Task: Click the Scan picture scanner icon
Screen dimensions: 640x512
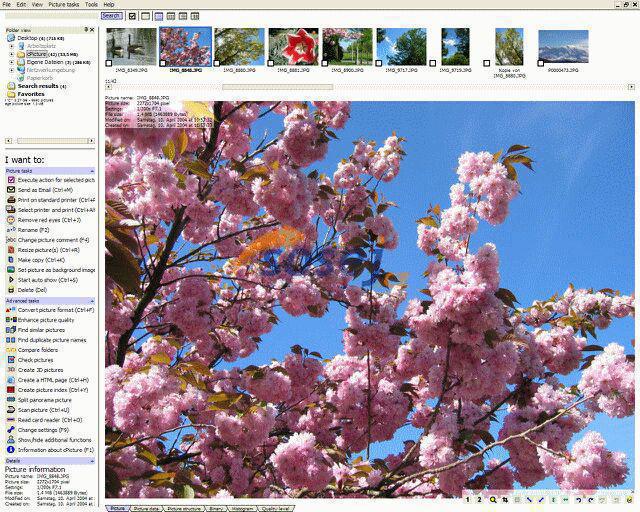Action: [x=11, y=410]
